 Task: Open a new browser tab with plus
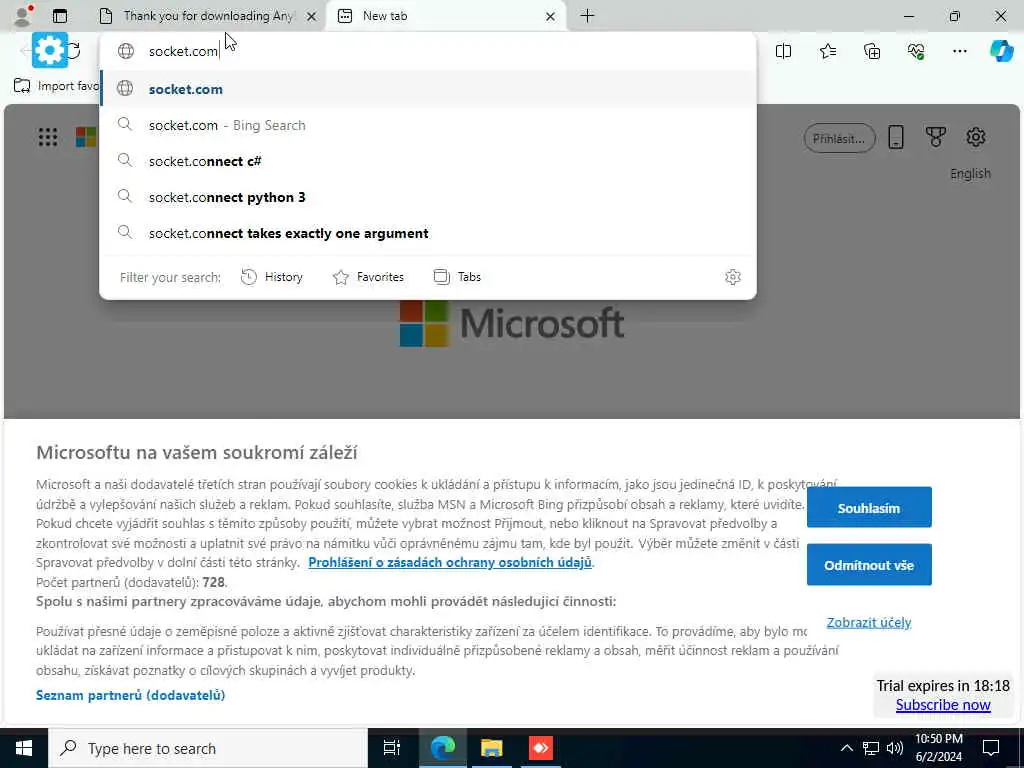coord(587,16)
